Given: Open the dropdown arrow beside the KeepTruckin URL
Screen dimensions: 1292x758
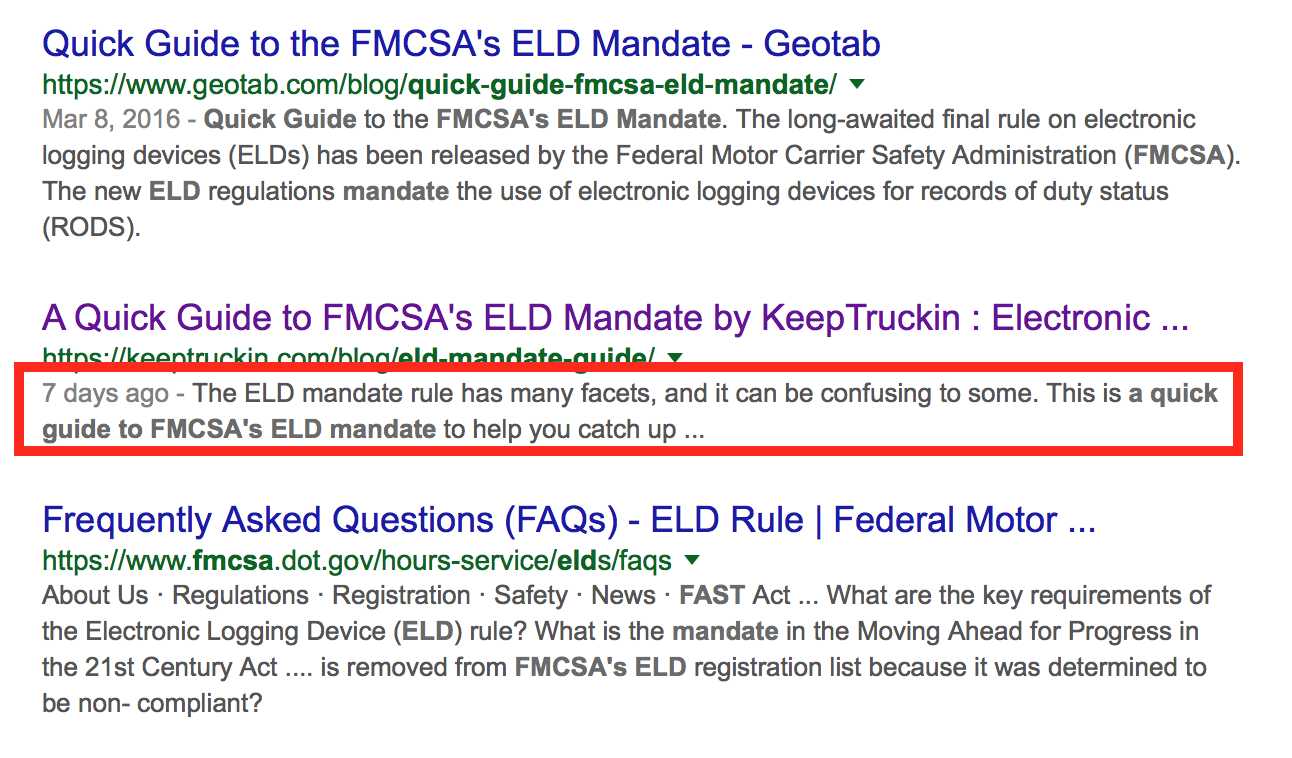Looking at the screenshot, I should click(x=675, y=357).
